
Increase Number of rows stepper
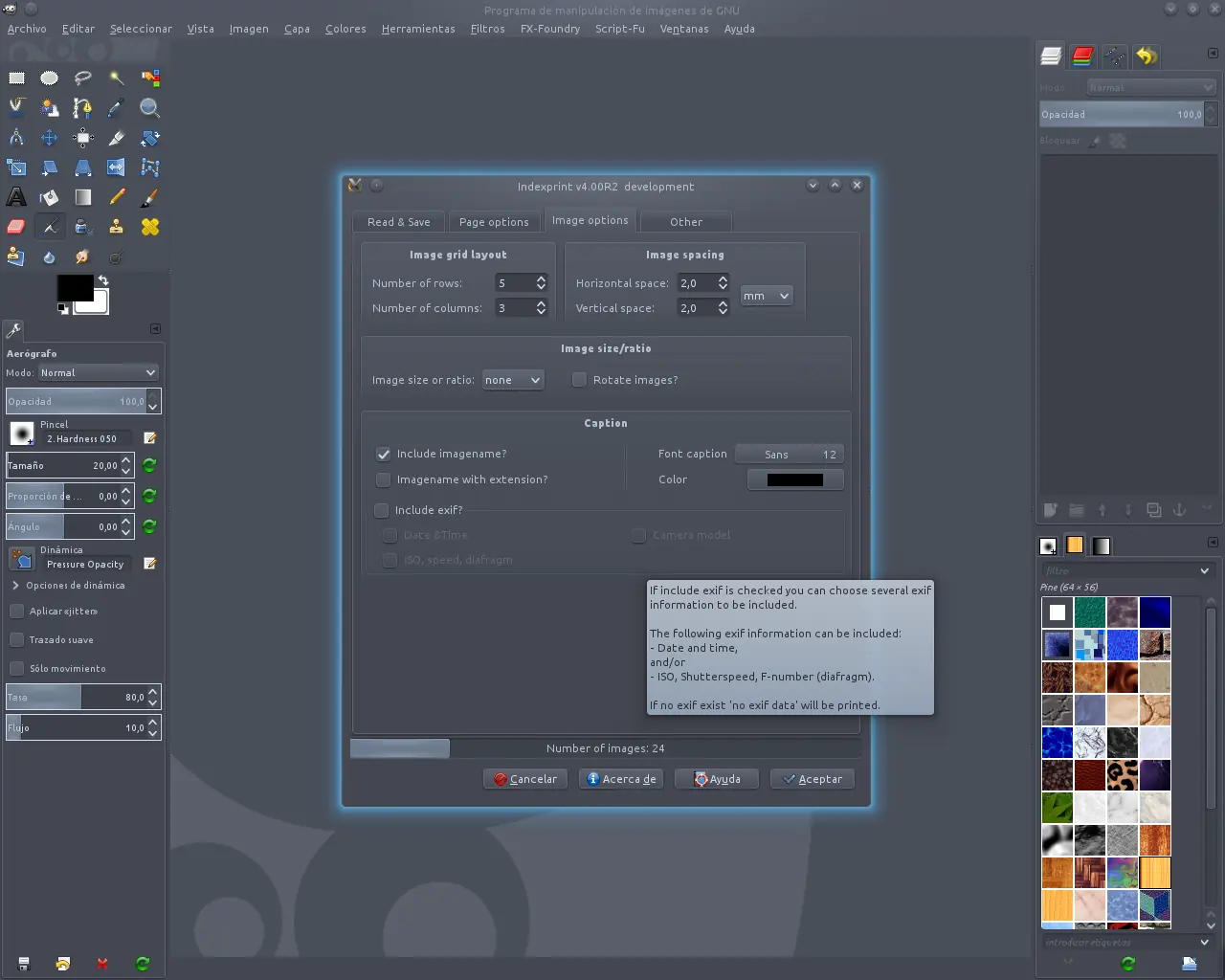click(x=542, y=278)
